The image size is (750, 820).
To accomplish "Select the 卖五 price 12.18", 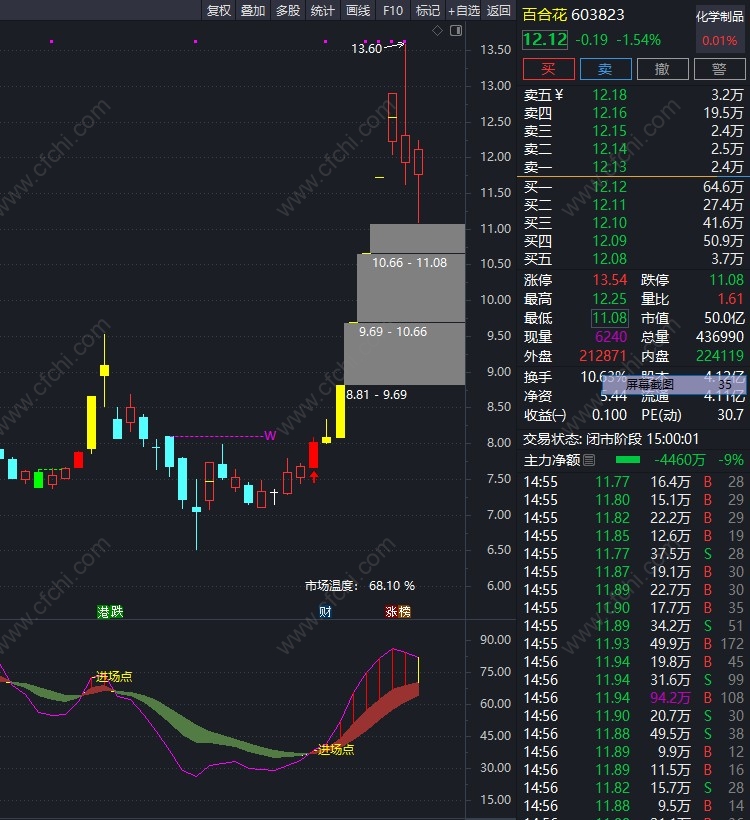I will coord(609,95).
